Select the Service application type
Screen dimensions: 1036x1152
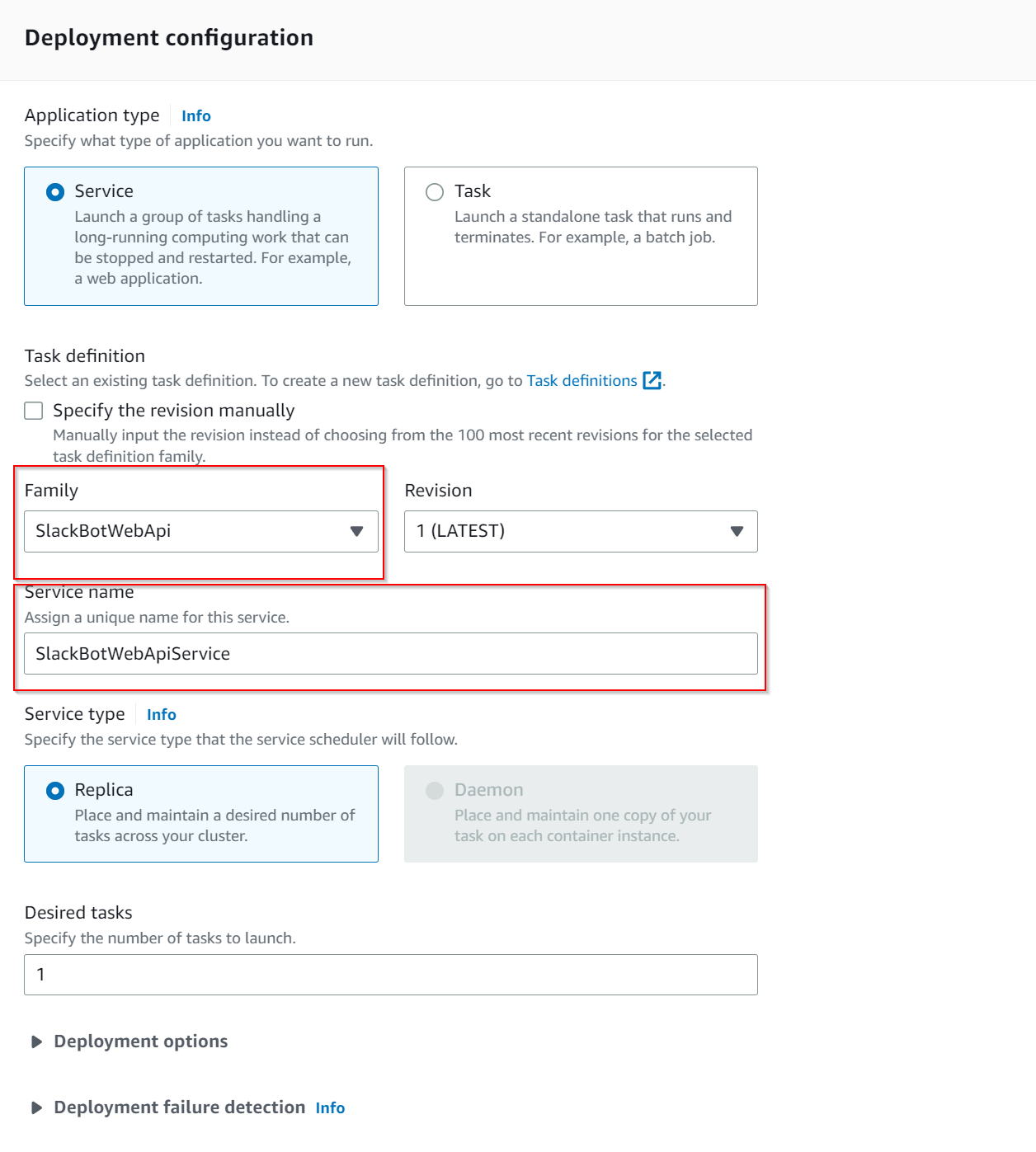click(54, 191)
